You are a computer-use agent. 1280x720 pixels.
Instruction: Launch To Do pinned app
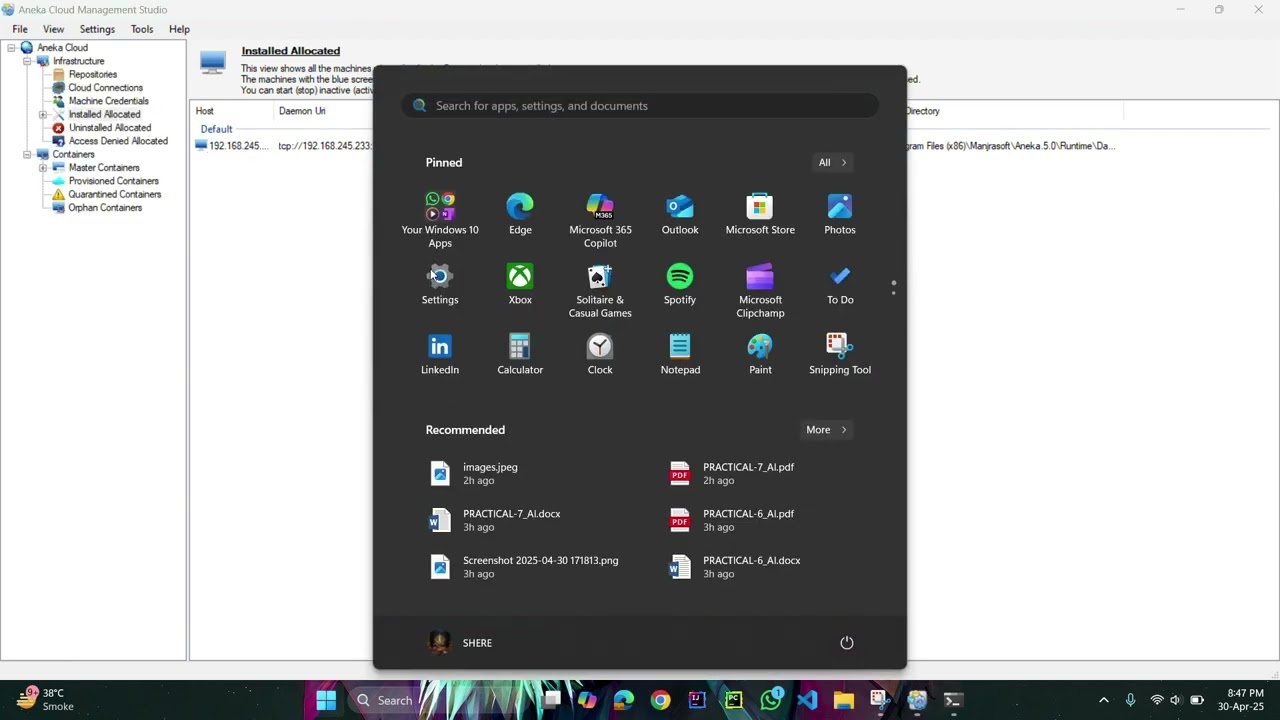(x=840, y=284)
